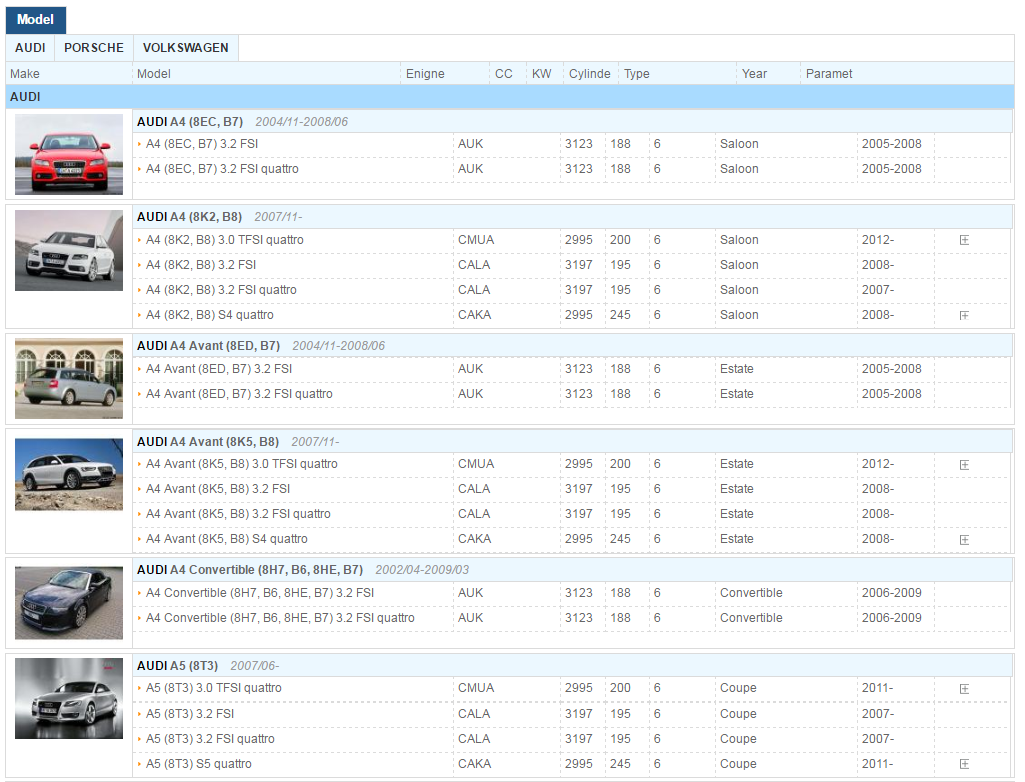Screen dimensions: 1025x782
Task: Open model A5 (8T3) S5 quattro
Action: 199,764
